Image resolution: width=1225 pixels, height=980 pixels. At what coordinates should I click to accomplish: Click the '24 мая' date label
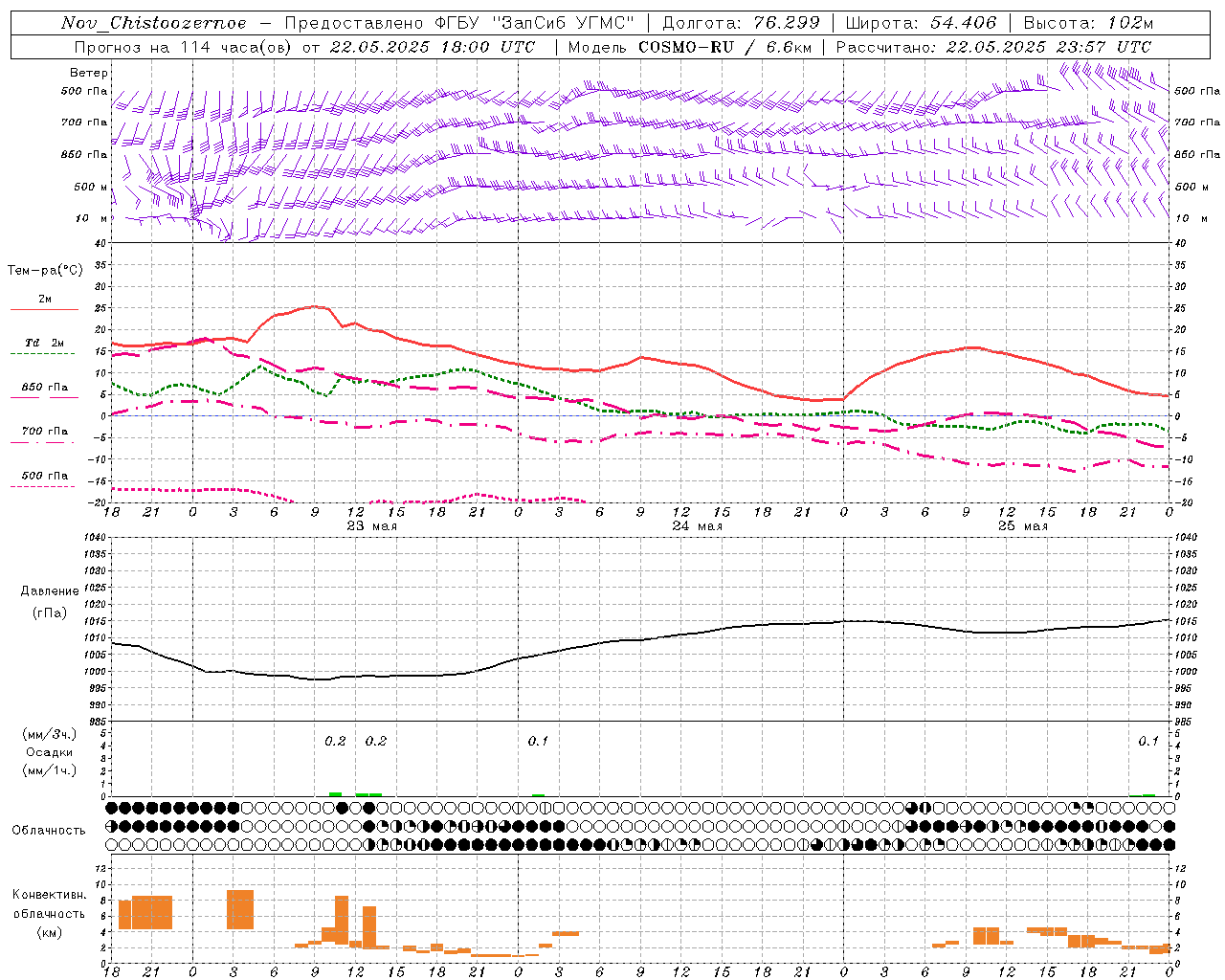(x=697, y=526)
